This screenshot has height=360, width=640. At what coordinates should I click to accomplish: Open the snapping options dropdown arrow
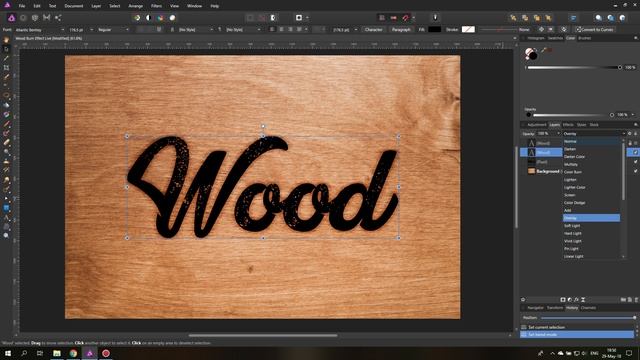click(413, 18)
